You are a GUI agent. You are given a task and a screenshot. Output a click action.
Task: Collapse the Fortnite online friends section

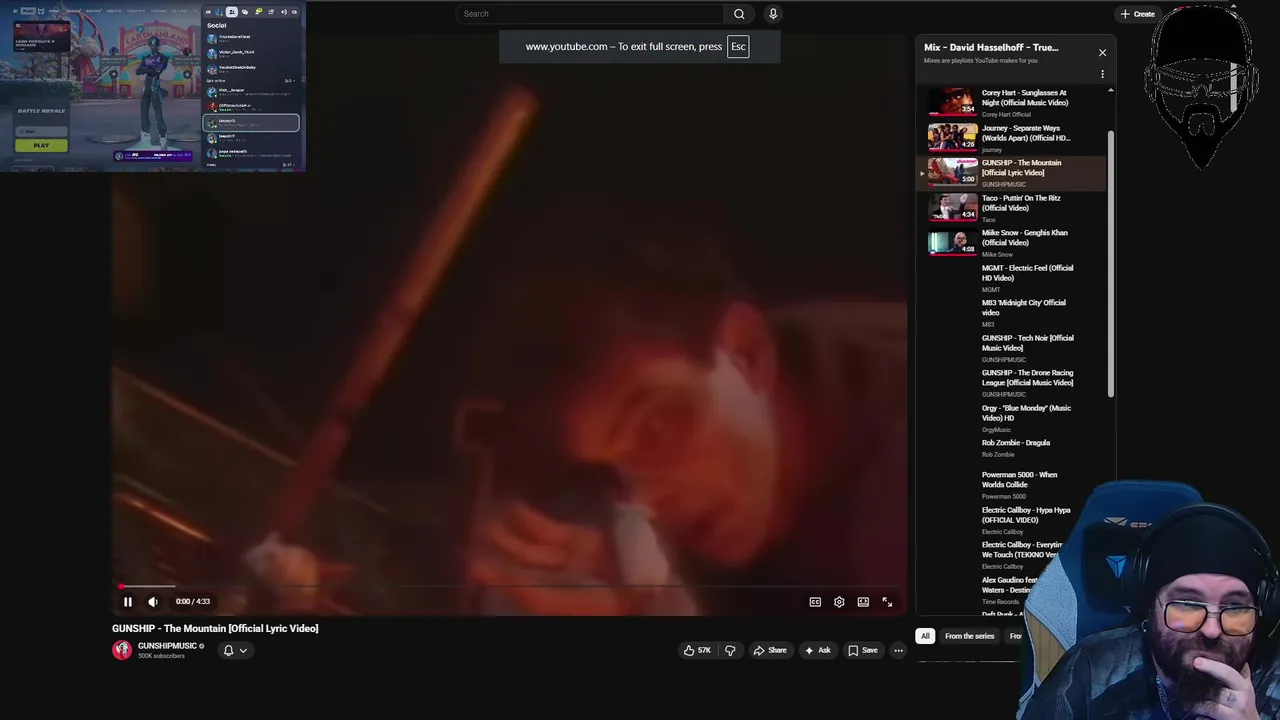(x=290, y=81)
